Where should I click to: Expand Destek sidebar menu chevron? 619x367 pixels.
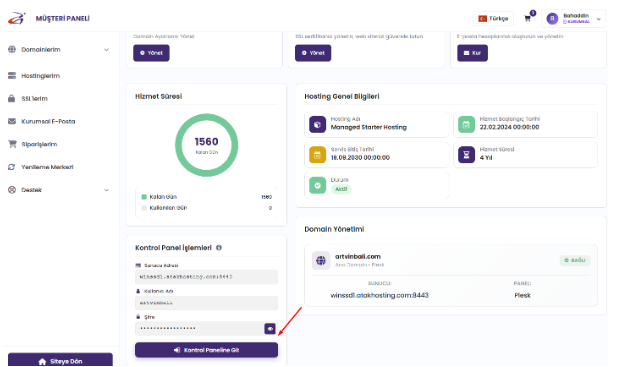pos(106,190)
